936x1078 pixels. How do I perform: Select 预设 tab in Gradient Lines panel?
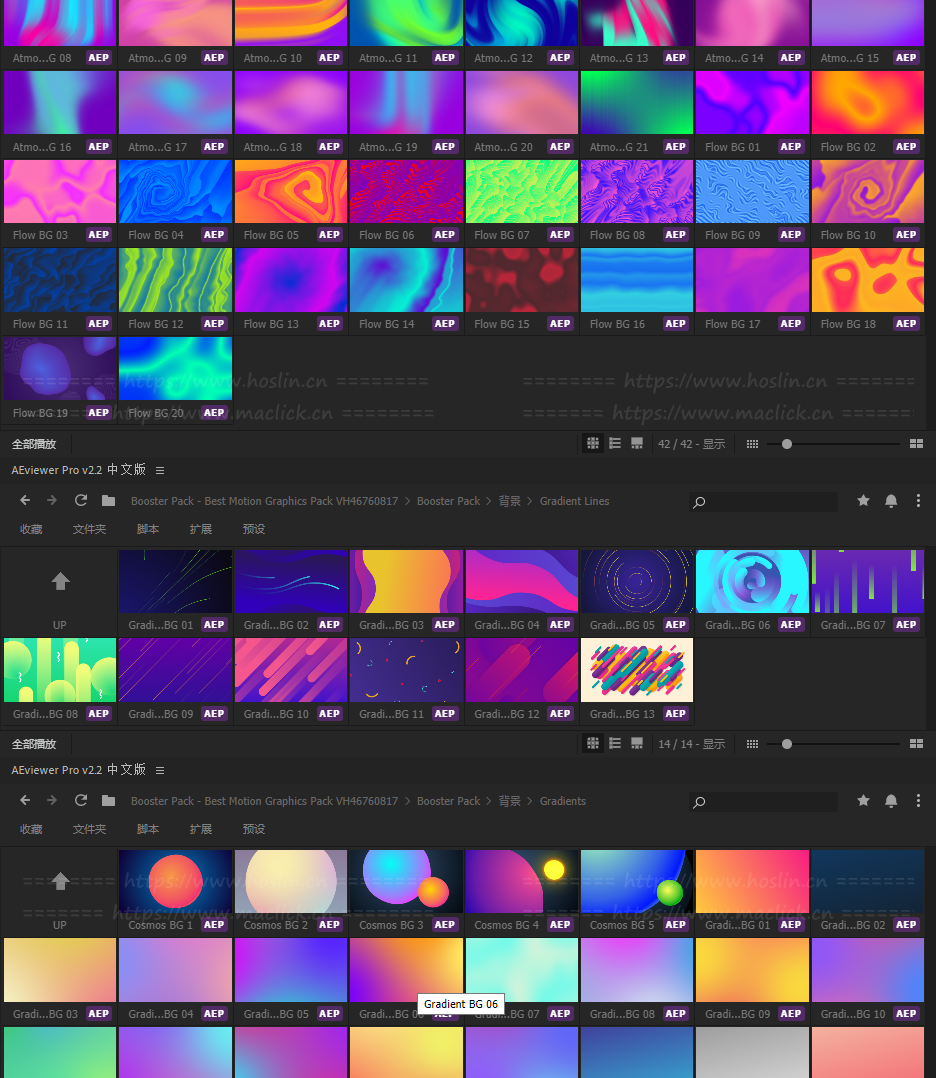254,529
